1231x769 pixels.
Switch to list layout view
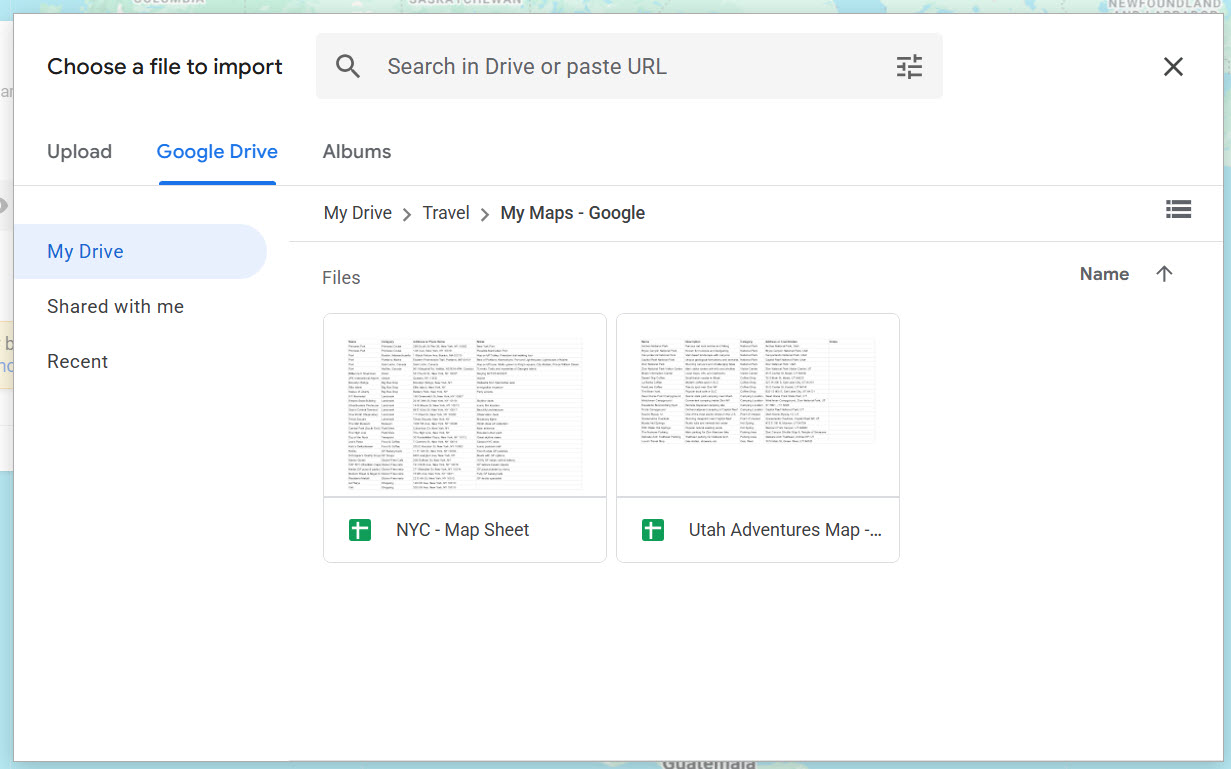point(1178,209)
